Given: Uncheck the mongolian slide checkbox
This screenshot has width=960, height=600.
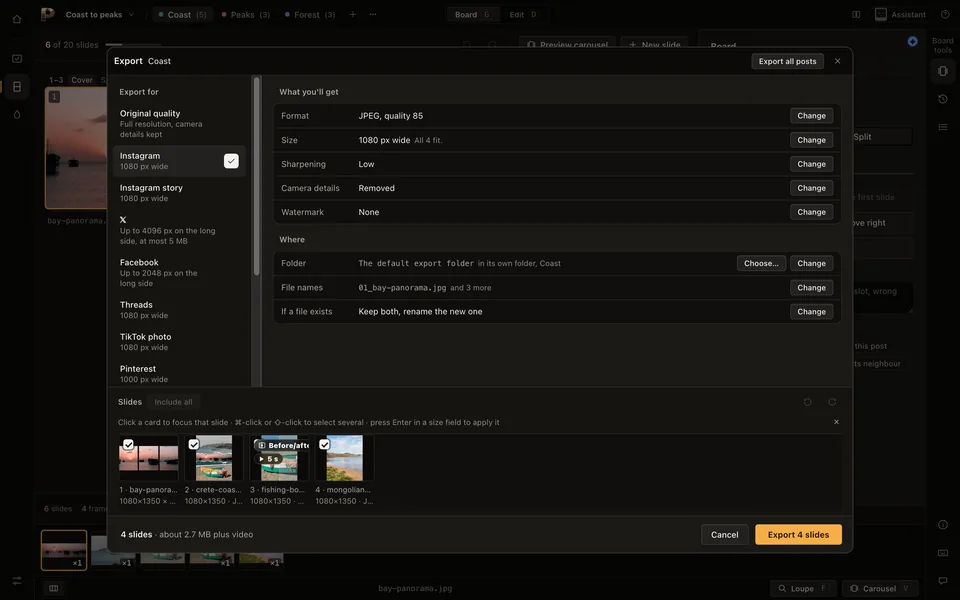Looking at the screenshot, I should (x=324, y=444).
